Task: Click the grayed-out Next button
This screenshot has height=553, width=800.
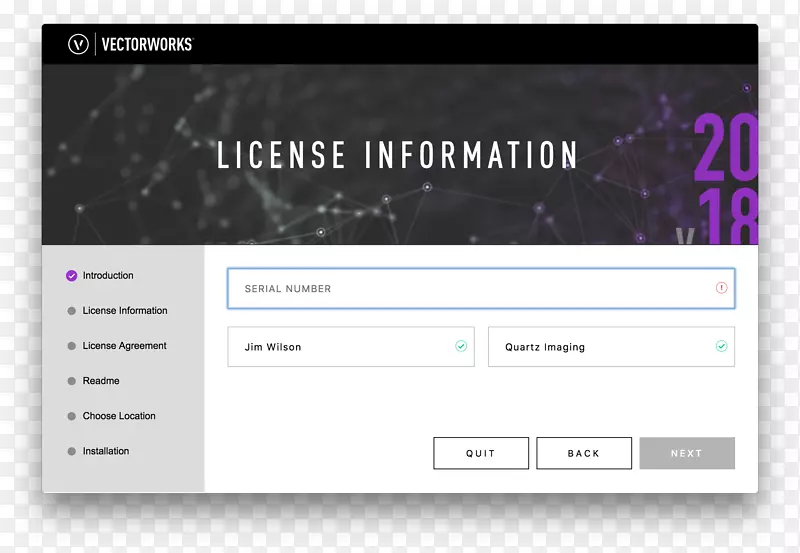Action: click(x=687, y=453)
